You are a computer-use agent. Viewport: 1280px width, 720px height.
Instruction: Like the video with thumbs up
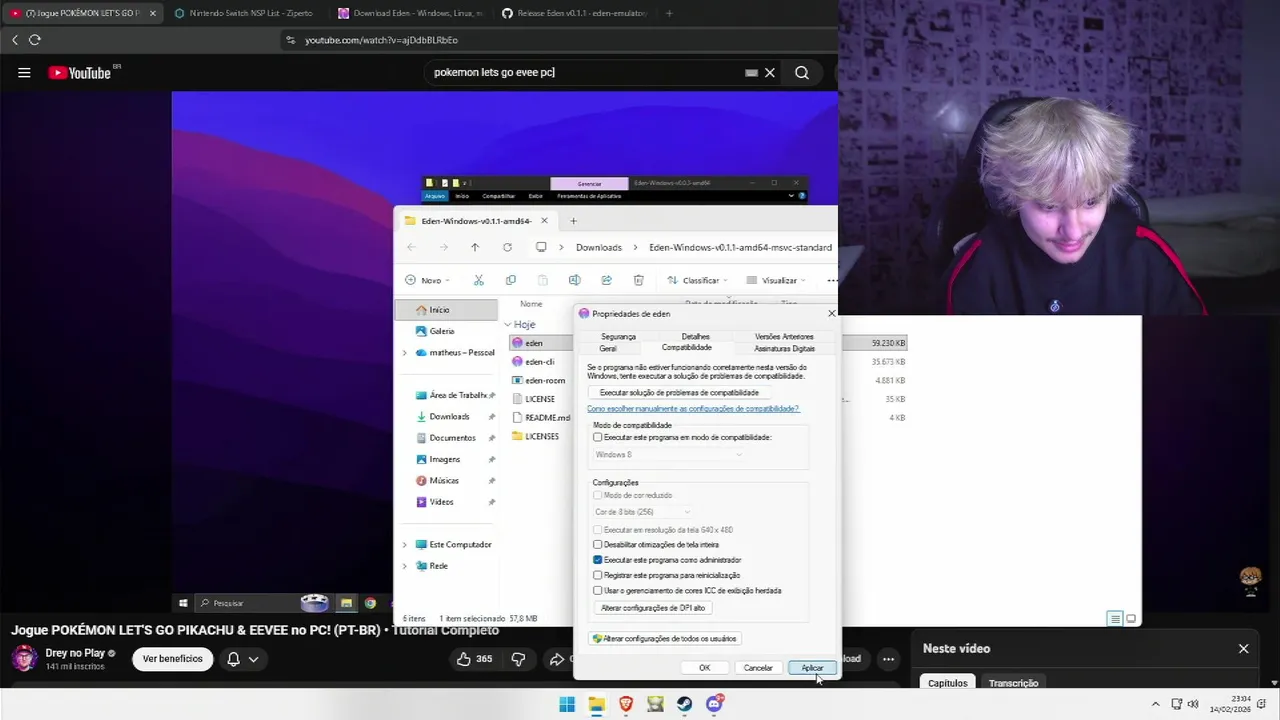coord(475,659)
